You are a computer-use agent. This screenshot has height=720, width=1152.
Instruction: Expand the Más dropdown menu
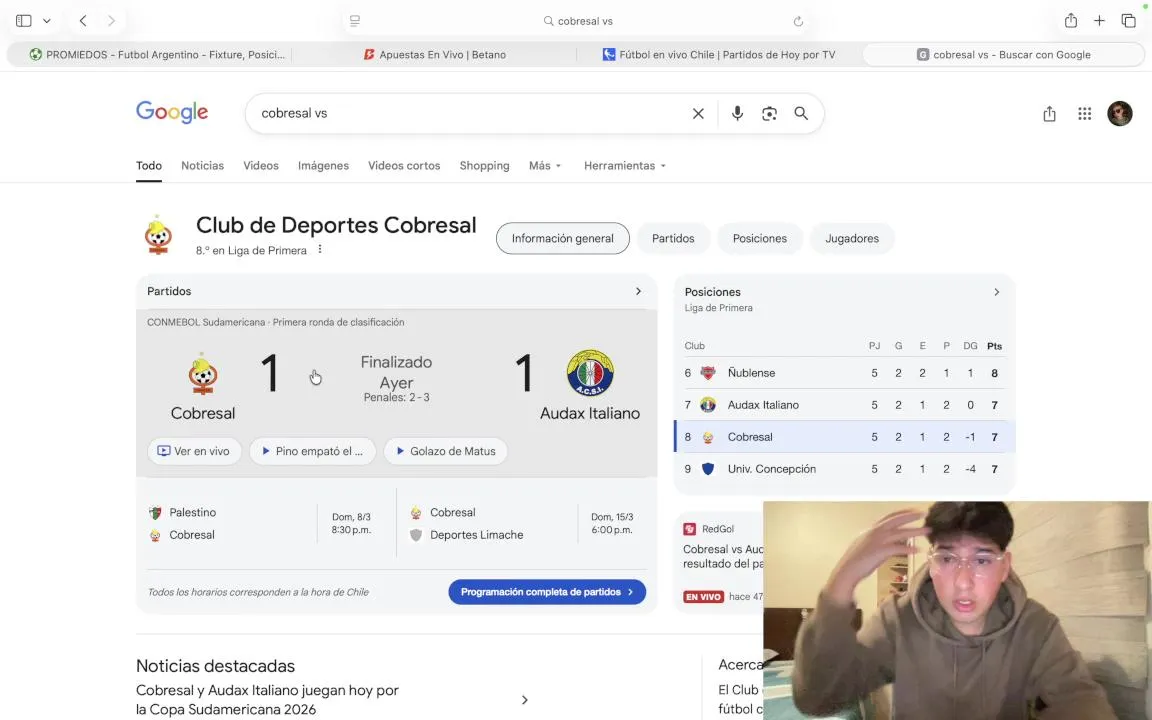tap(544, 165)
